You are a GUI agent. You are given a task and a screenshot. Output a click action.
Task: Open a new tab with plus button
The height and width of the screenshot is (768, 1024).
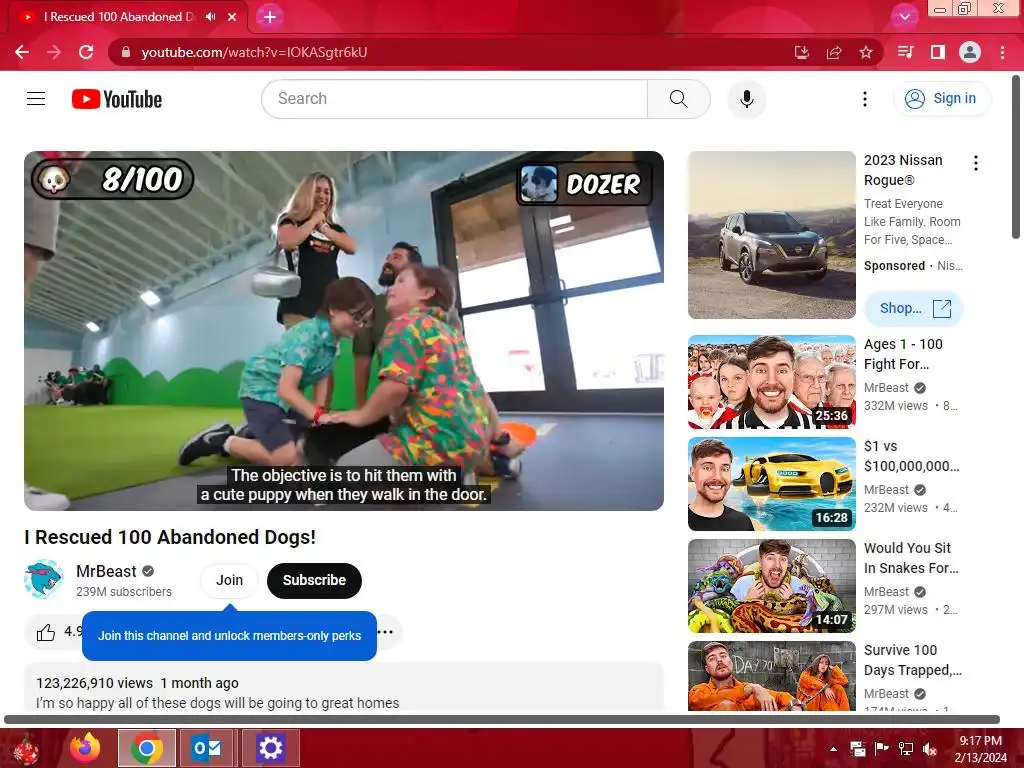[270, 17]
